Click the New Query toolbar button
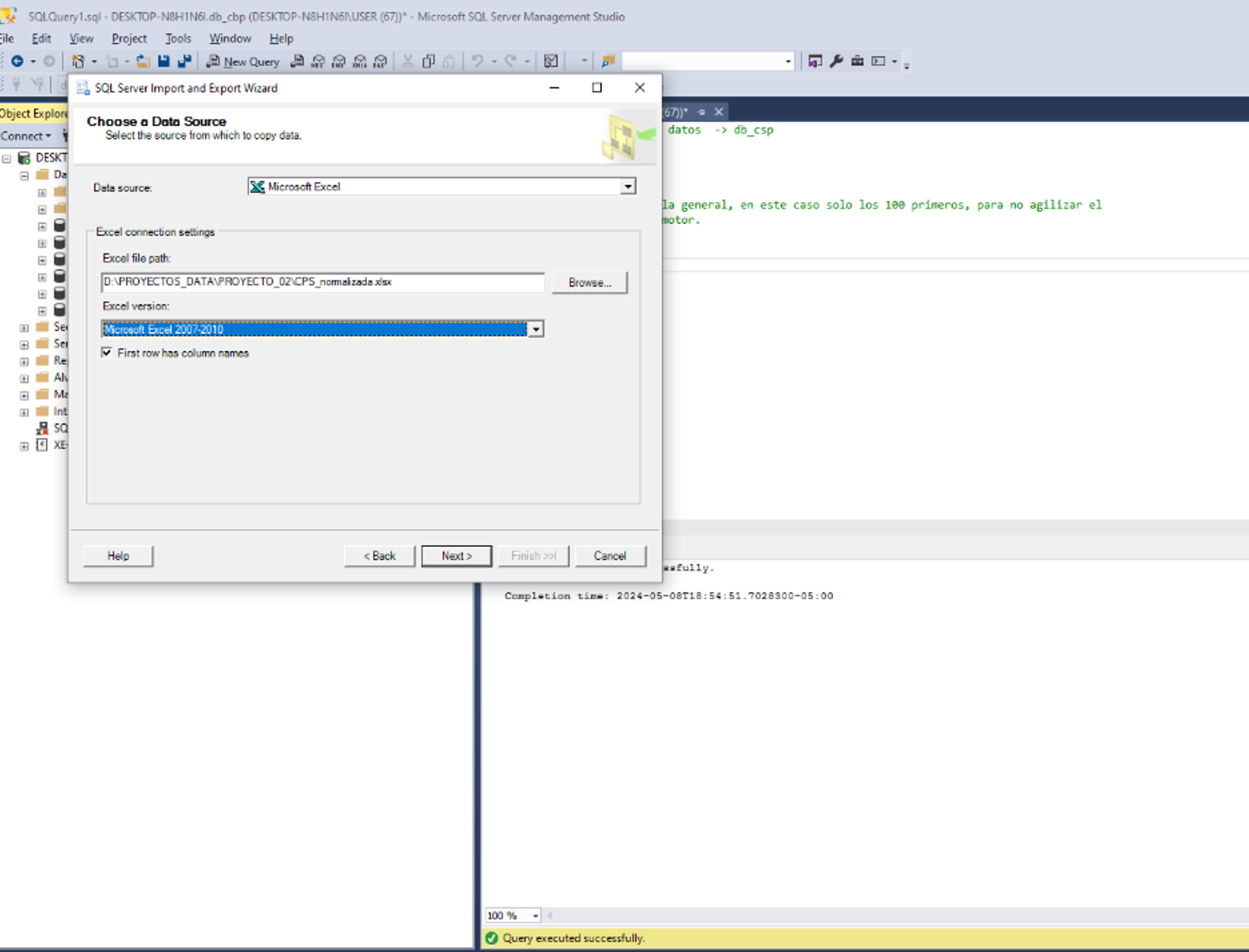 point(243,61)
